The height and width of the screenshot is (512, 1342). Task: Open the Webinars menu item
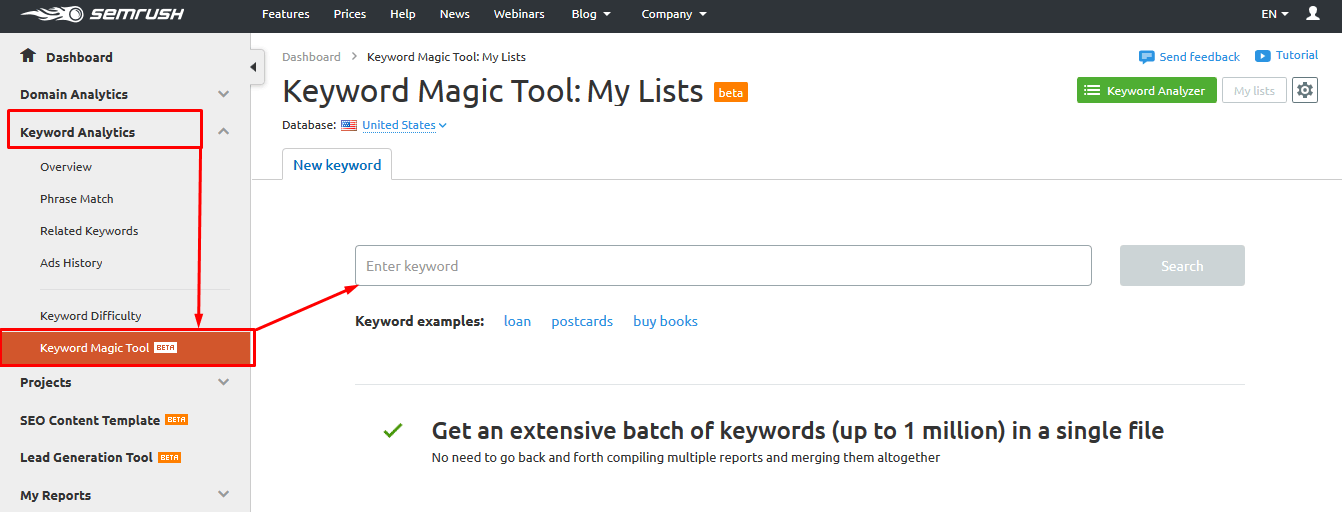point(520,14)
